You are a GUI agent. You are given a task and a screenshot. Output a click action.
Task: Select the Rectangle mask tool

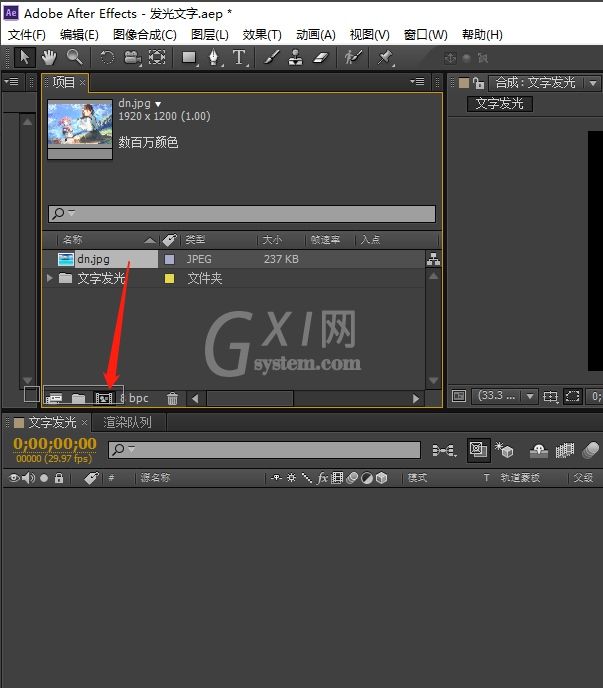point(190,57)
